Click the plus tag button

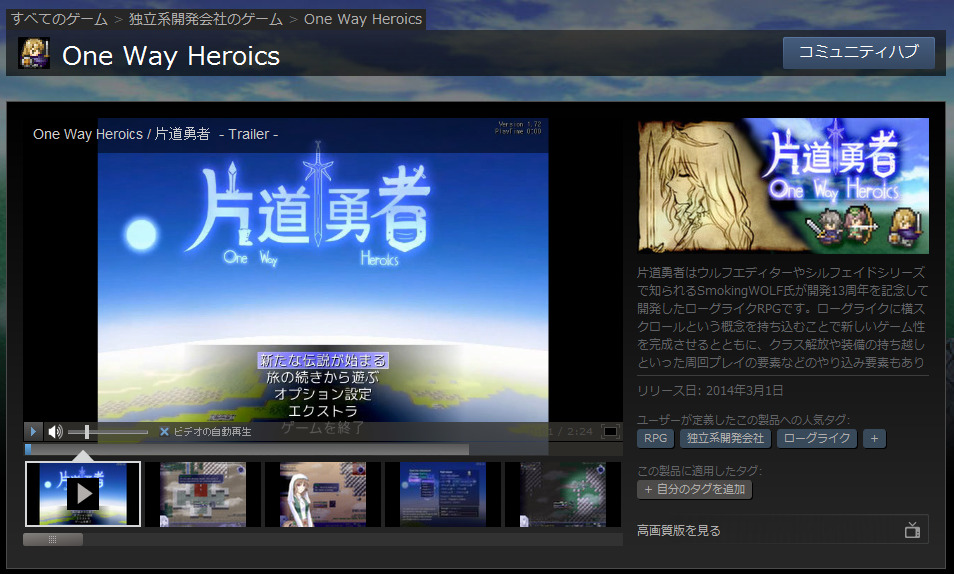pos(874,438)
